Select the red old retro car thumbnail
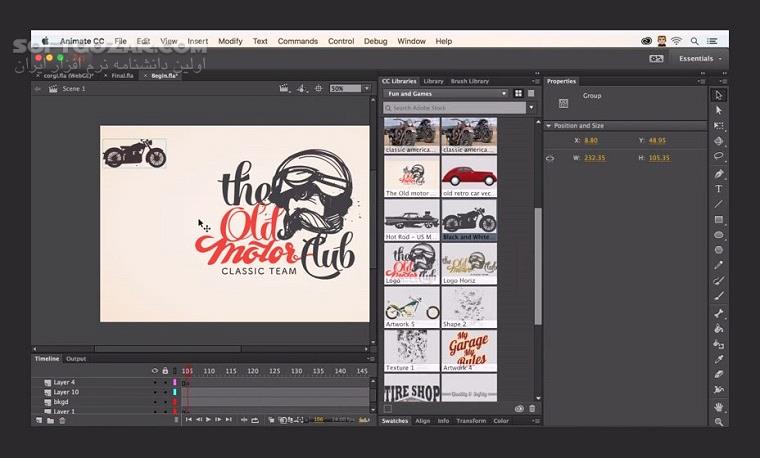 click(x=469, y=176)
